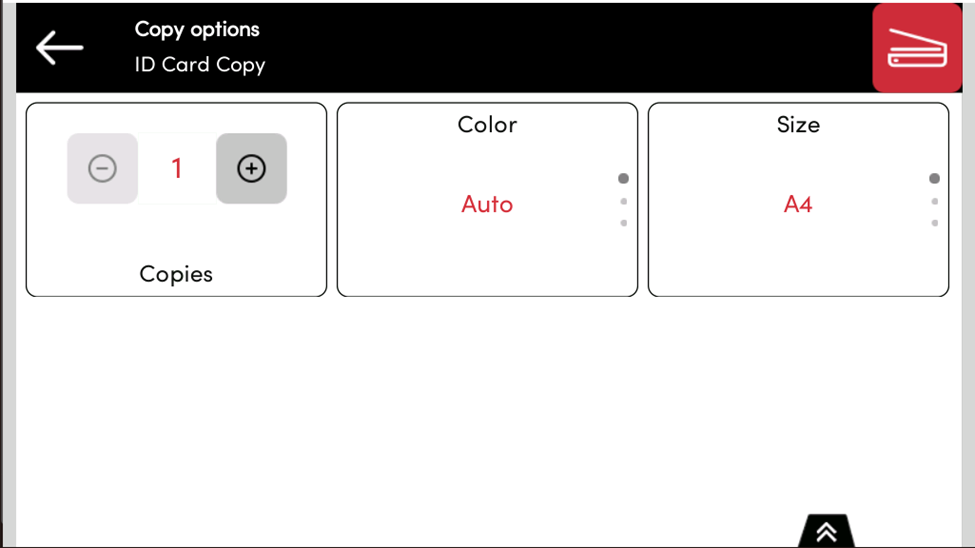
Task: Increase copies with the plus button
Action: [251, 169]
